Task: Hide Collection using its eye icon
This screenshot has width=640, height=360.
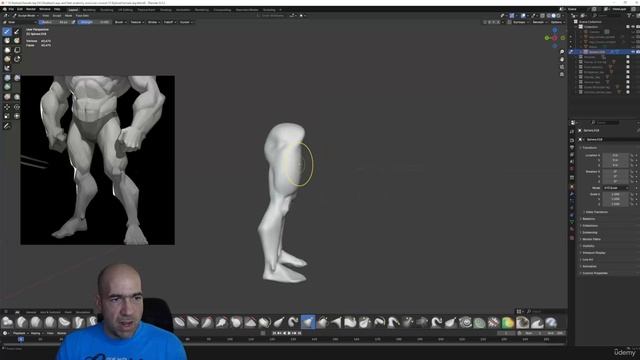Action: pos(633,27)
